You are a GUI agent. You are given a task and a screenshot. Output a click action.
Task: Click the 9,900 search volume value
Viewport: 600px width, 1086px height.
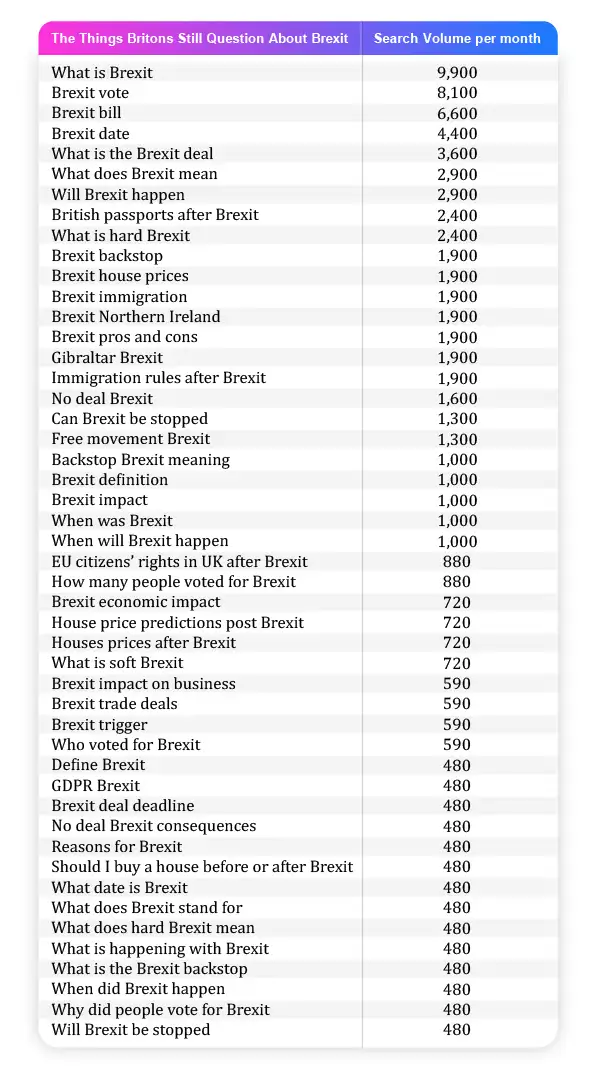click(457, 73)
